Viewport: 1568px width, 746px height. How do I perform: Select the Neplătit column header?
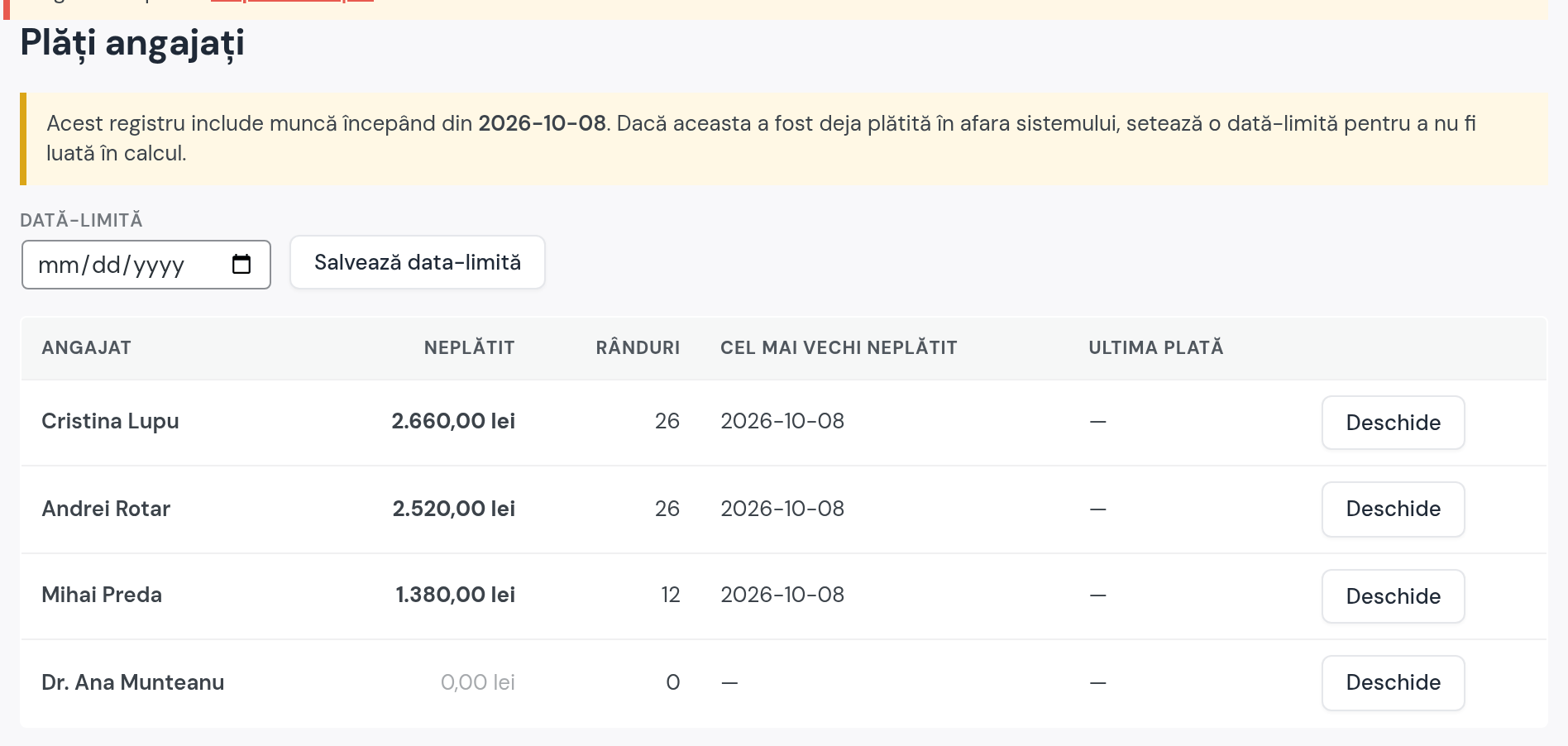click(470, 347)
